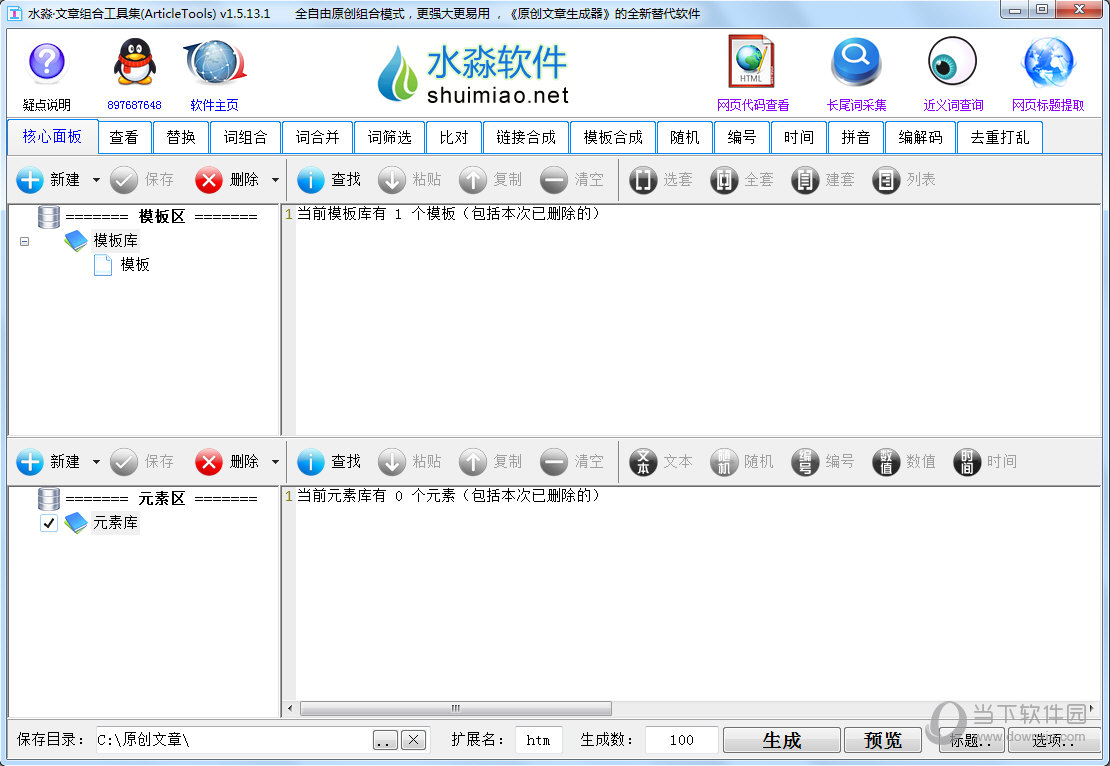Open the 词合并 tab
The image size is (1110, 766).
(x=318, y=137)
